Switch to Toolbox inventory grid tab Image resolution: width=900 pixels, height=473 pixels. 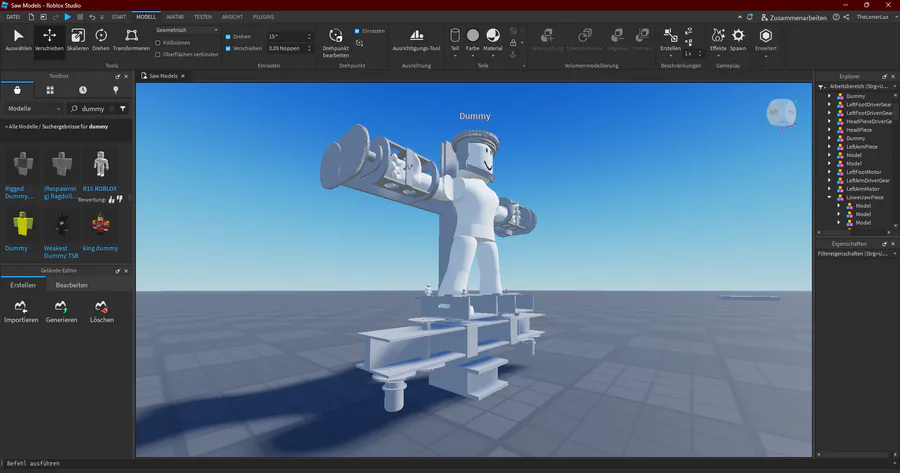50,90
